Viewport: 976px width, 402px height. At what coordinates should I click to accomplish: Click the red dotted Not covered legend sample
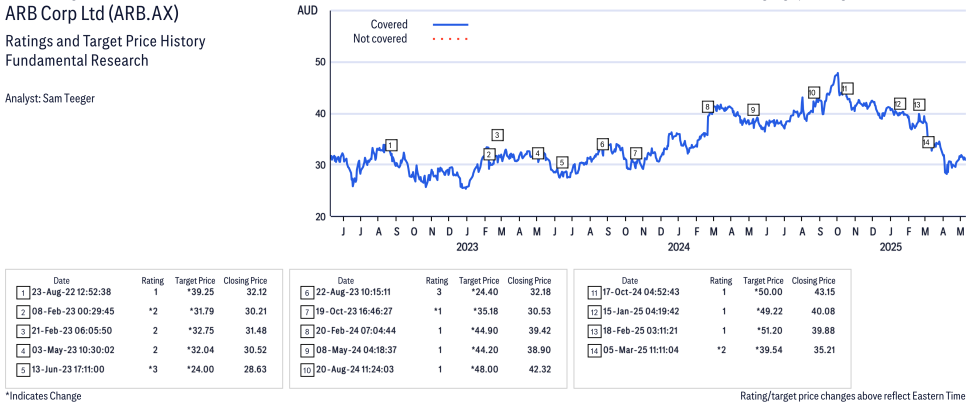click(x=450, y=39)
